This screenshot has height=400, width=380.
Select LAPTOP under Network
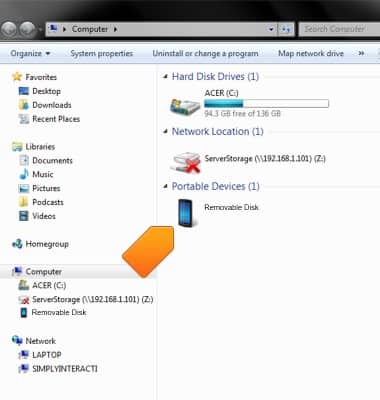pos(47,355)
